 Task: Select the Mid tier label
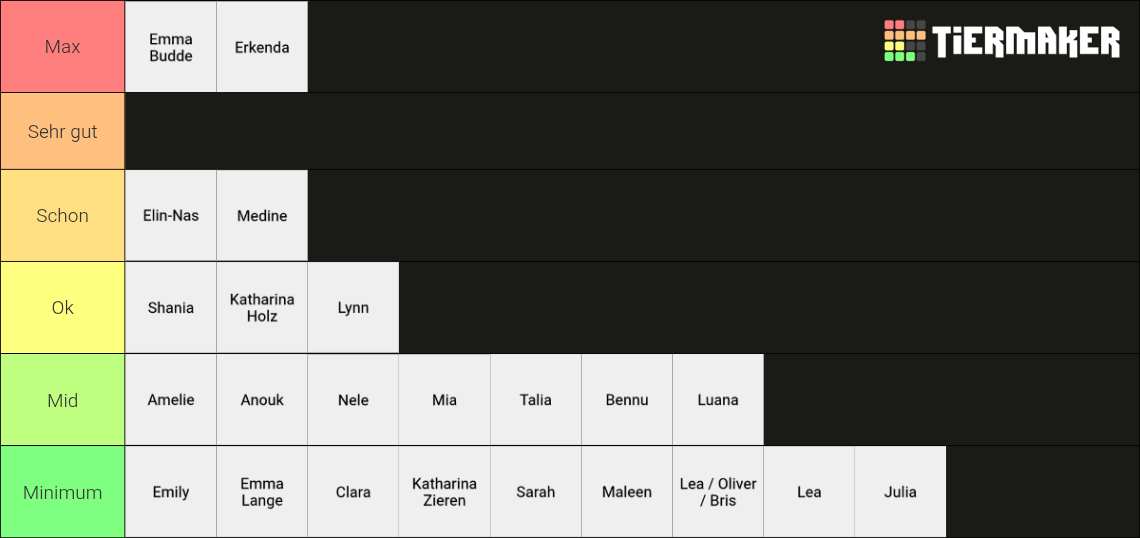(63, 400)
